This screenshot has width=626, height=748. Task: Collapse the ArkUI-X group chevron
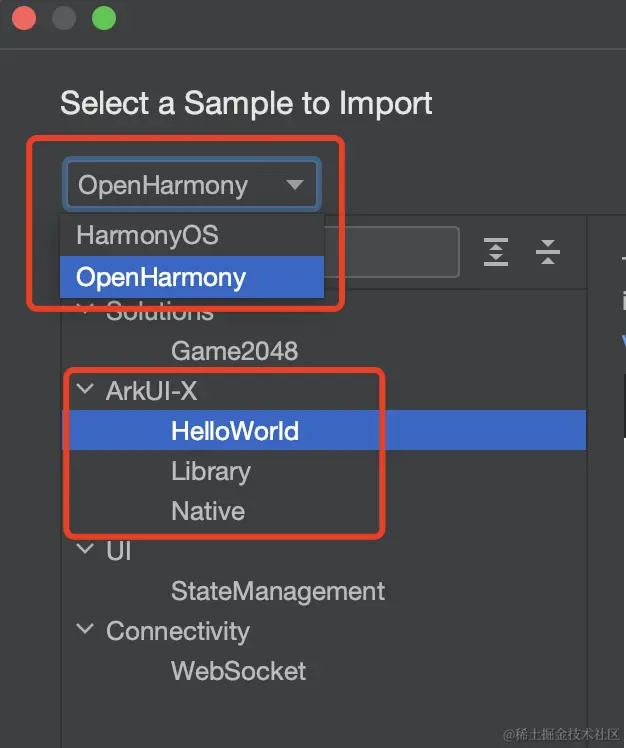pyautogui.click(x=85, y=388)
